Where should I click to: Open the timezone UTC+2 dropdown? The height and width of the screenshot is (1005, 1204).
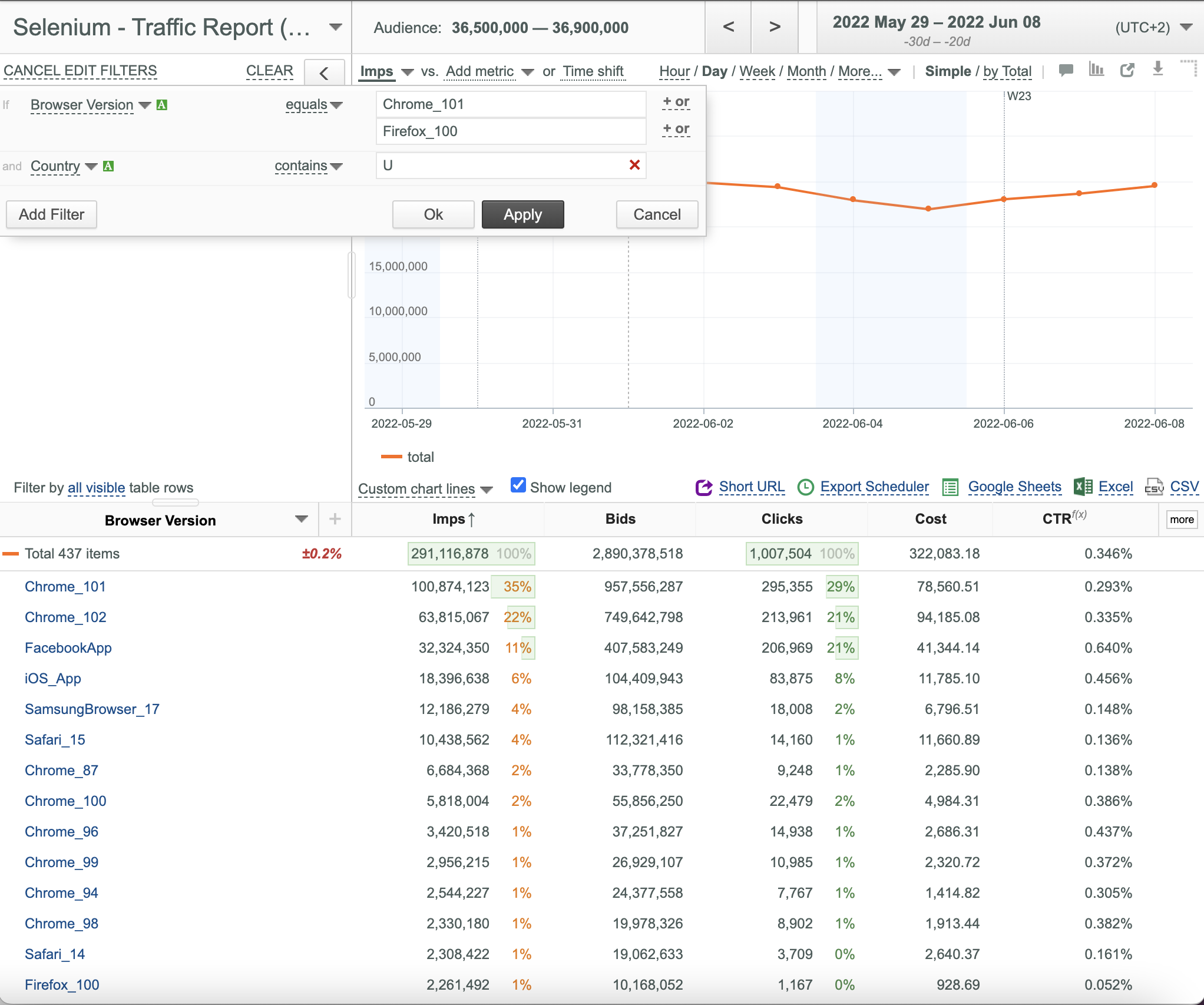click(1187, 27)
